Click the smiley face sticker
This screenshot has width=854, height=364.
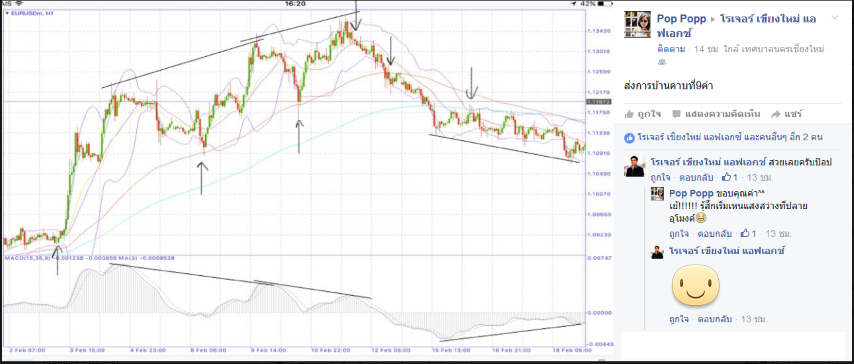pyautogui.click(x=696, y=284)
